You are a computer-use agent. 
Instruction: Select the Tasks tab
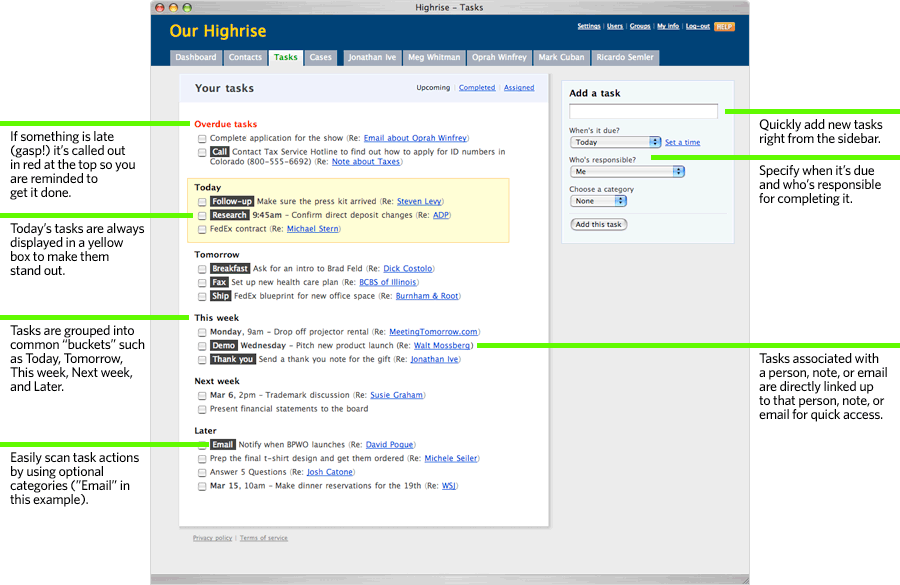[x=285, y=57]
